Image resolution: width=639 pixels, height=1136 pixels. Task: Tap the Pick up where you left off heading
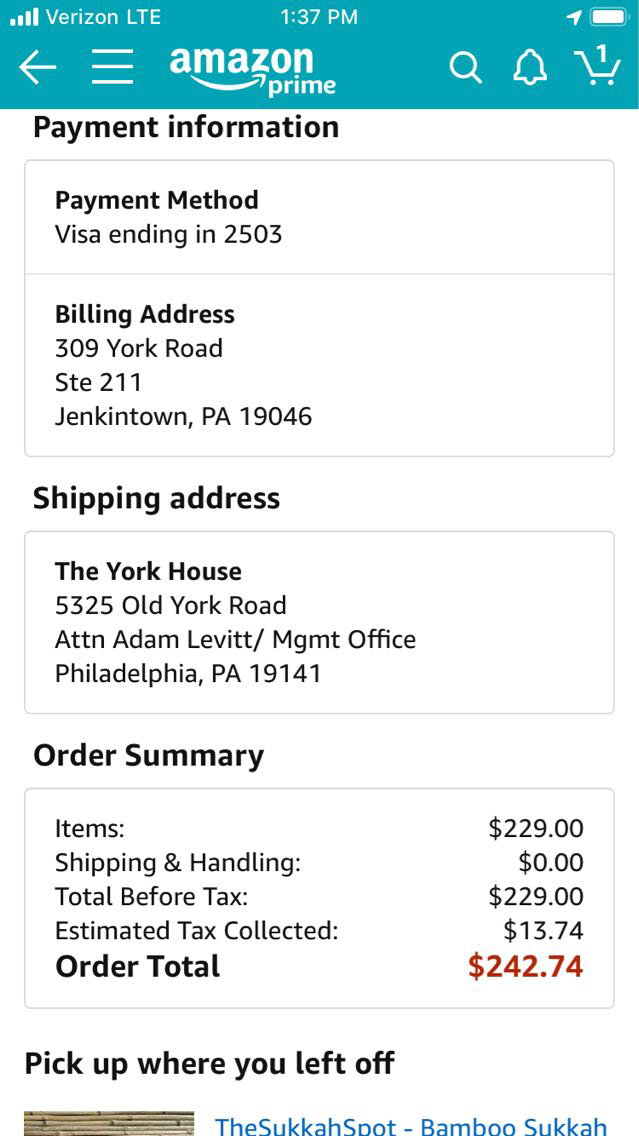[x=209, y=1063]
